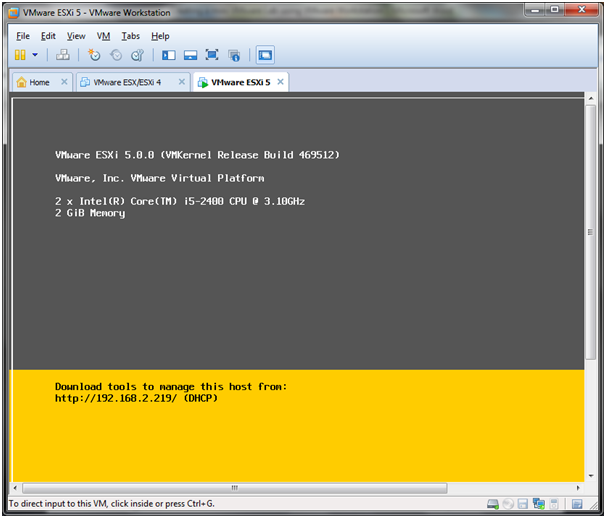
Task: Click the ESXi 5.0.0 build version line
Action: point(197,155)
